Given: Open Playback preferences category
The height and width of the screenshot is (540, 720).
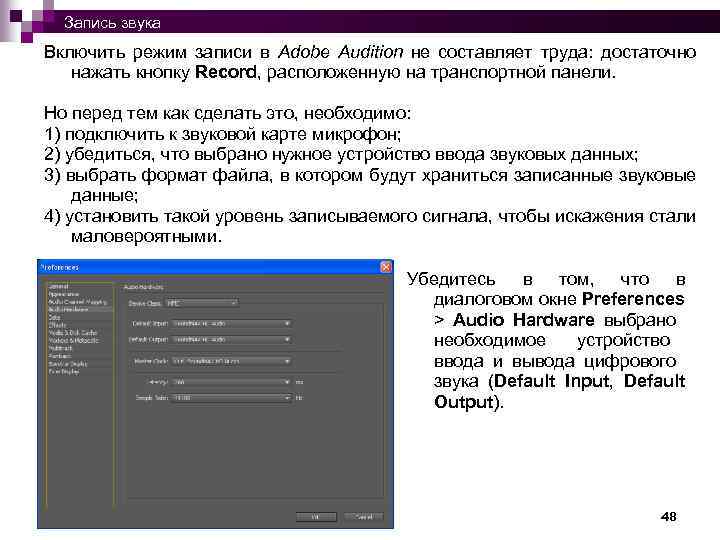Looking at the screenshot, I should click(60, 356).
